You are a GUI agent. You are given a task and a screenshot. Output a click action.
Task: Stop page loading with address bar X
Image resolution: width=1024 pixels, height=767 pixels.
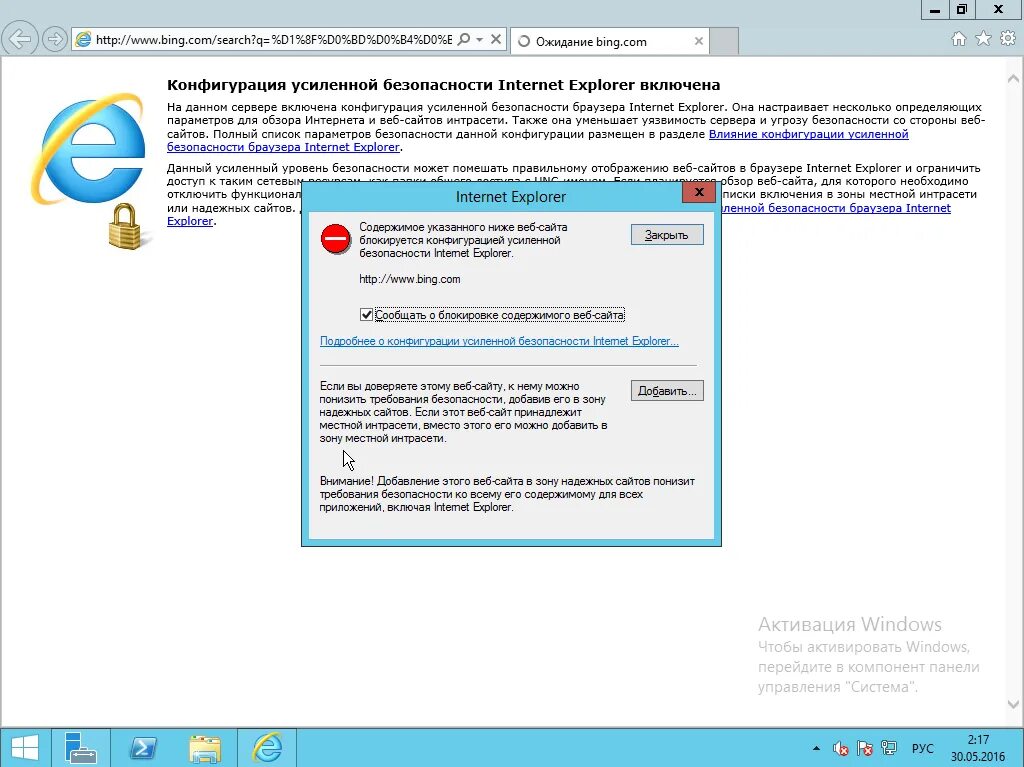[x=496, y=40]
